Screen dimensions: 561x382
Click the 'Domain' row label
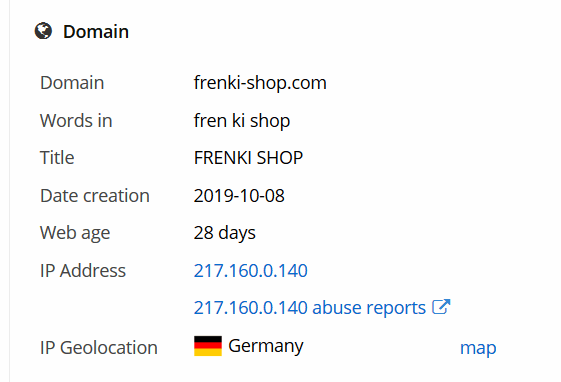72,83
